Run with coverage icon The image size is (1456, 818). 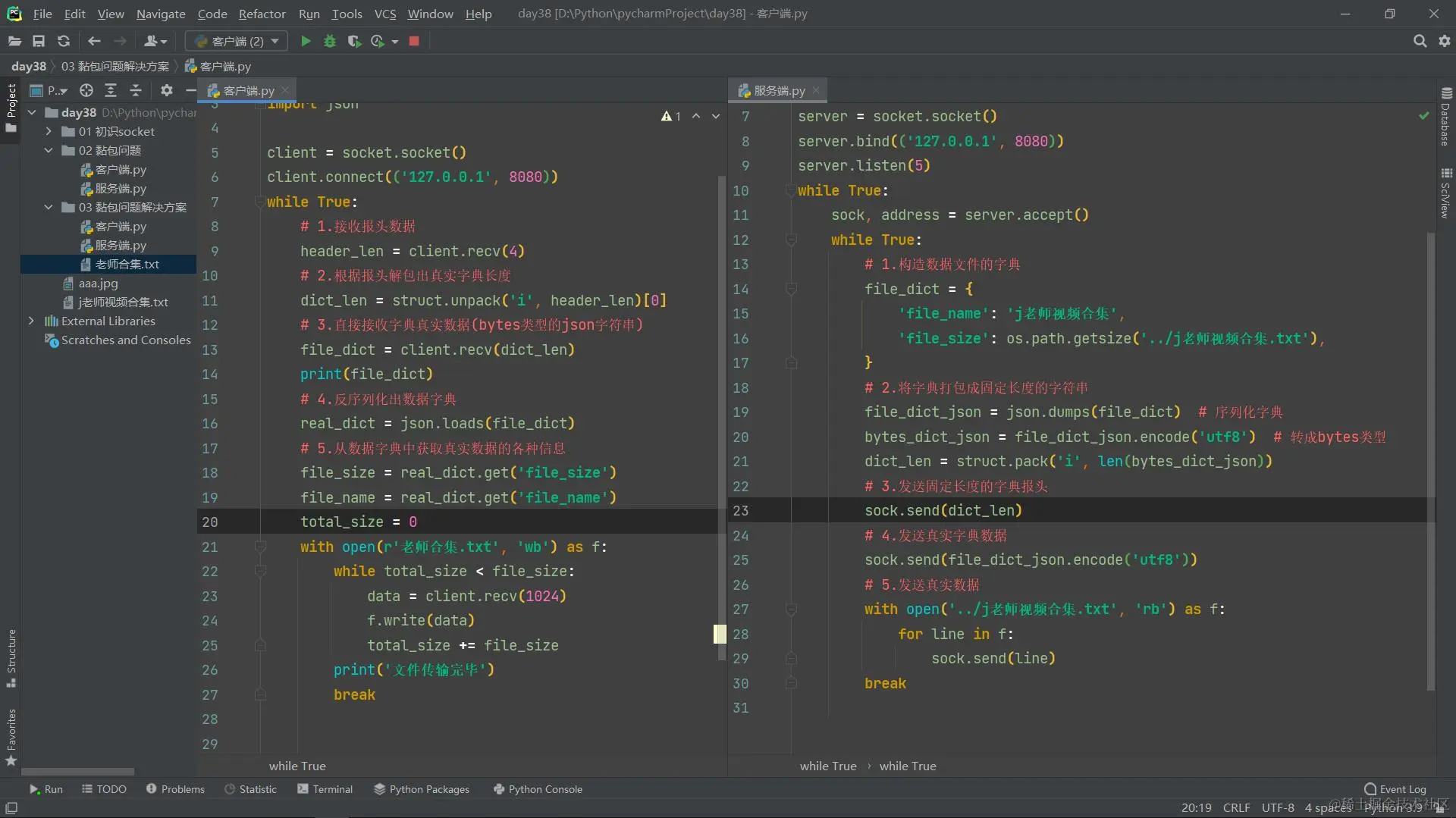click(x=353, y=41)
